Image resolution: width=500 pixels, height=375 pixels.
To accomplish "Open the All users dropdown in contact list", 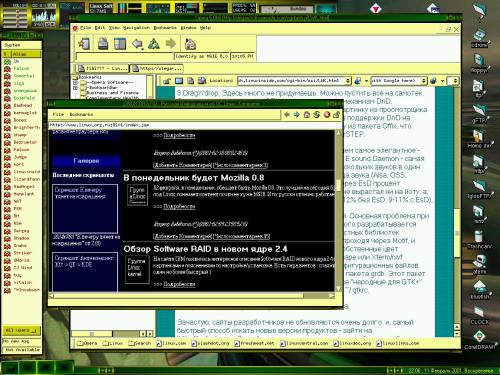I will pyautogui.click(x=21, y=330).
